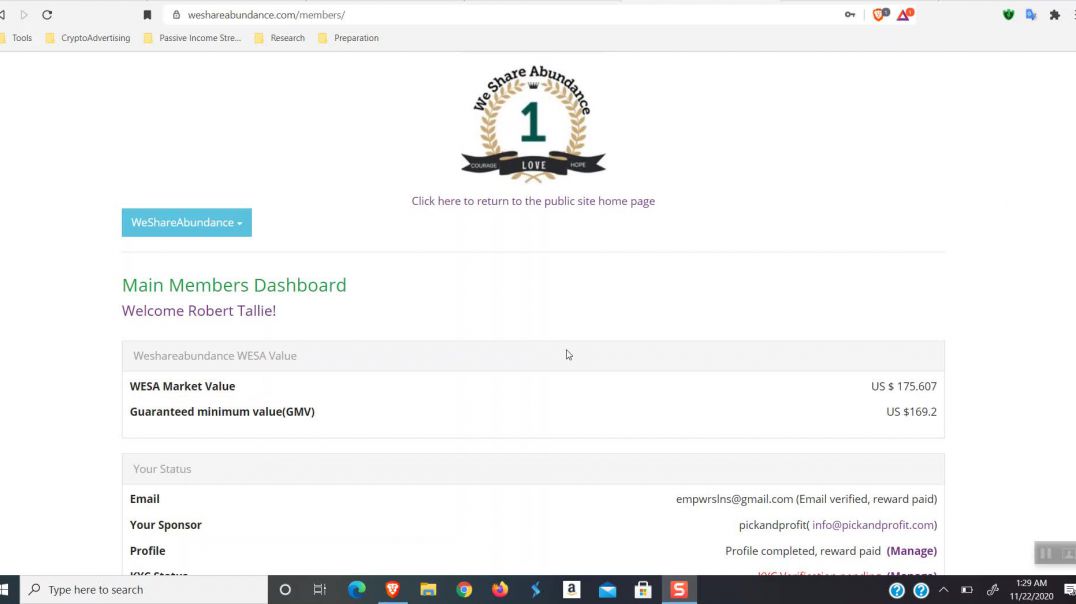Click the Weshareabundance WESA Value panel header
The image size is (1076, 604).
(533, 356)
